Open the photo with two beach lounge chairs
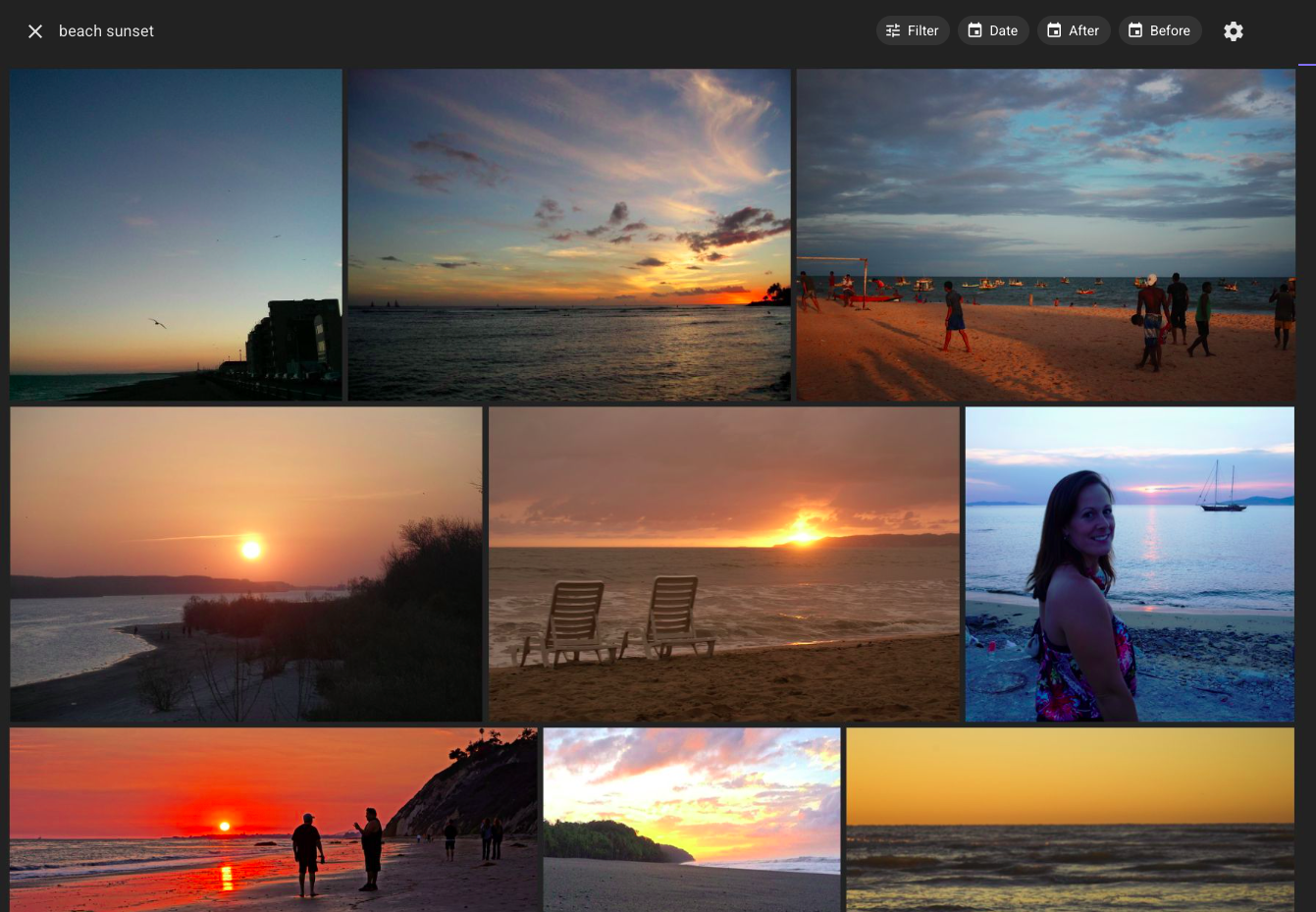Viewport: 1316px width, 912px height. point(724,564)
